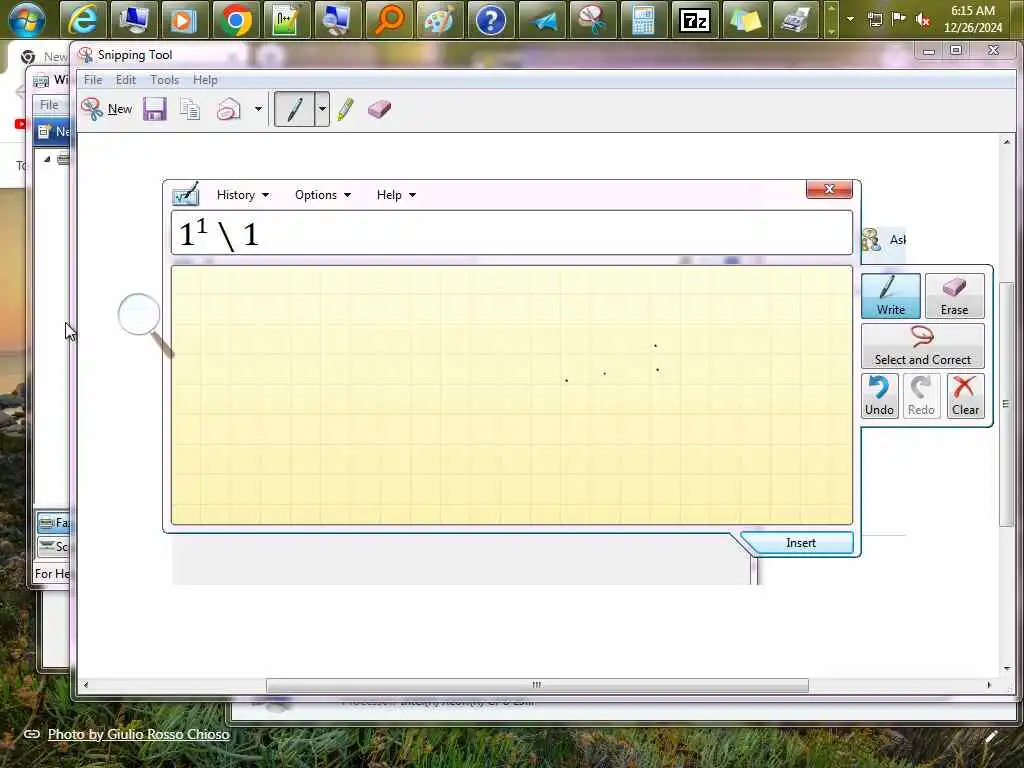Clear all ink with Clear button
1024x768 pixels.
click(x=965, y=396)
